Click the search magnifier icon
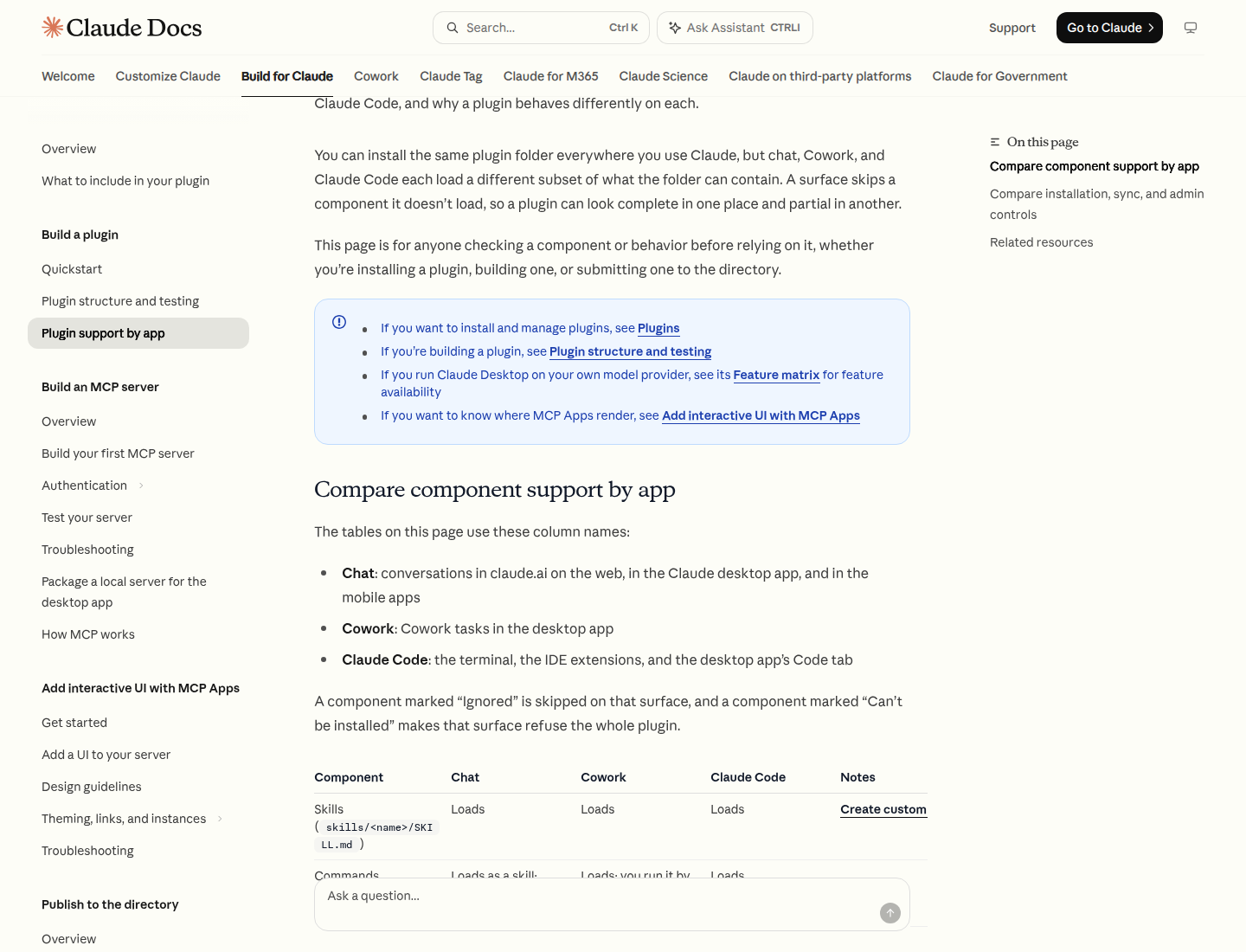Viewport: 1246px width, 952px height. pos(453,28)
